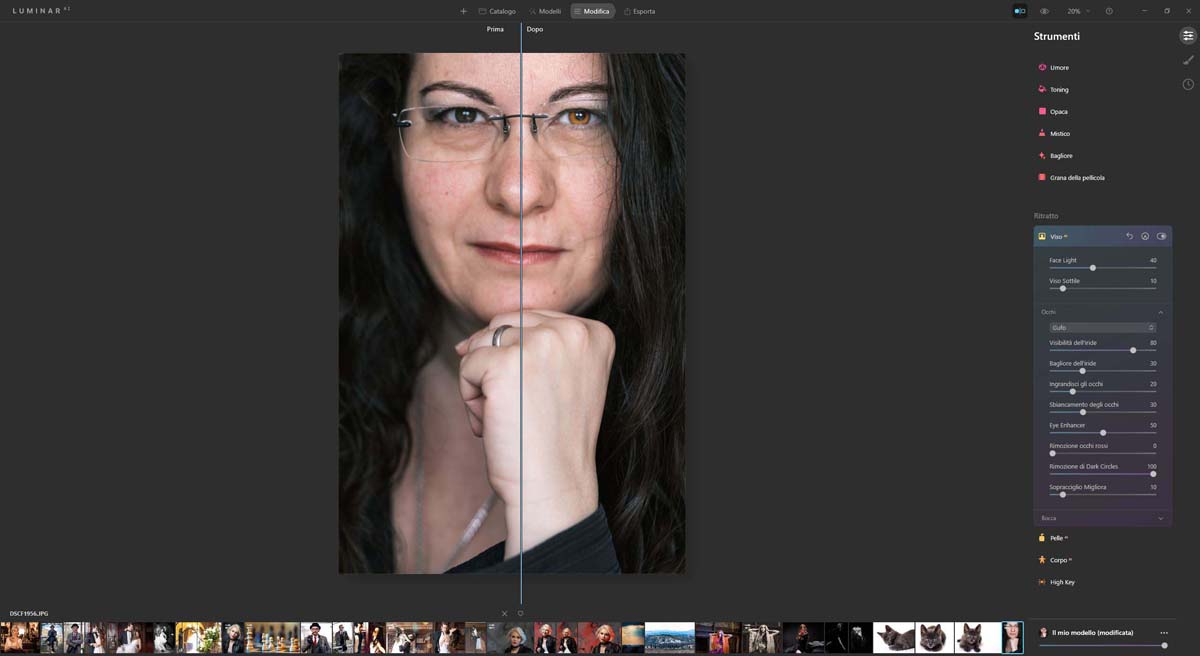Open the Strumenti sliders panel icon
Screen dimensions: 1200x656
[x=1188, y=36]
